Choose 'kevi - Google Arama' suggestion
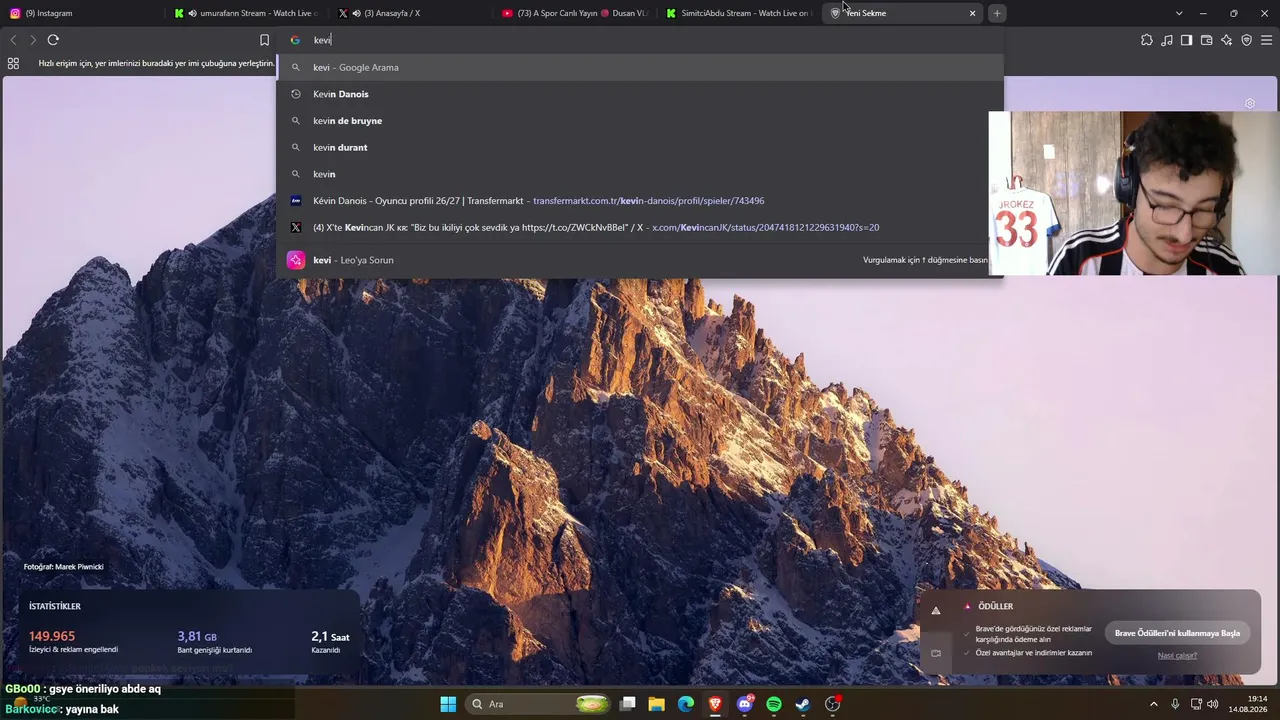 pos(640,67)
